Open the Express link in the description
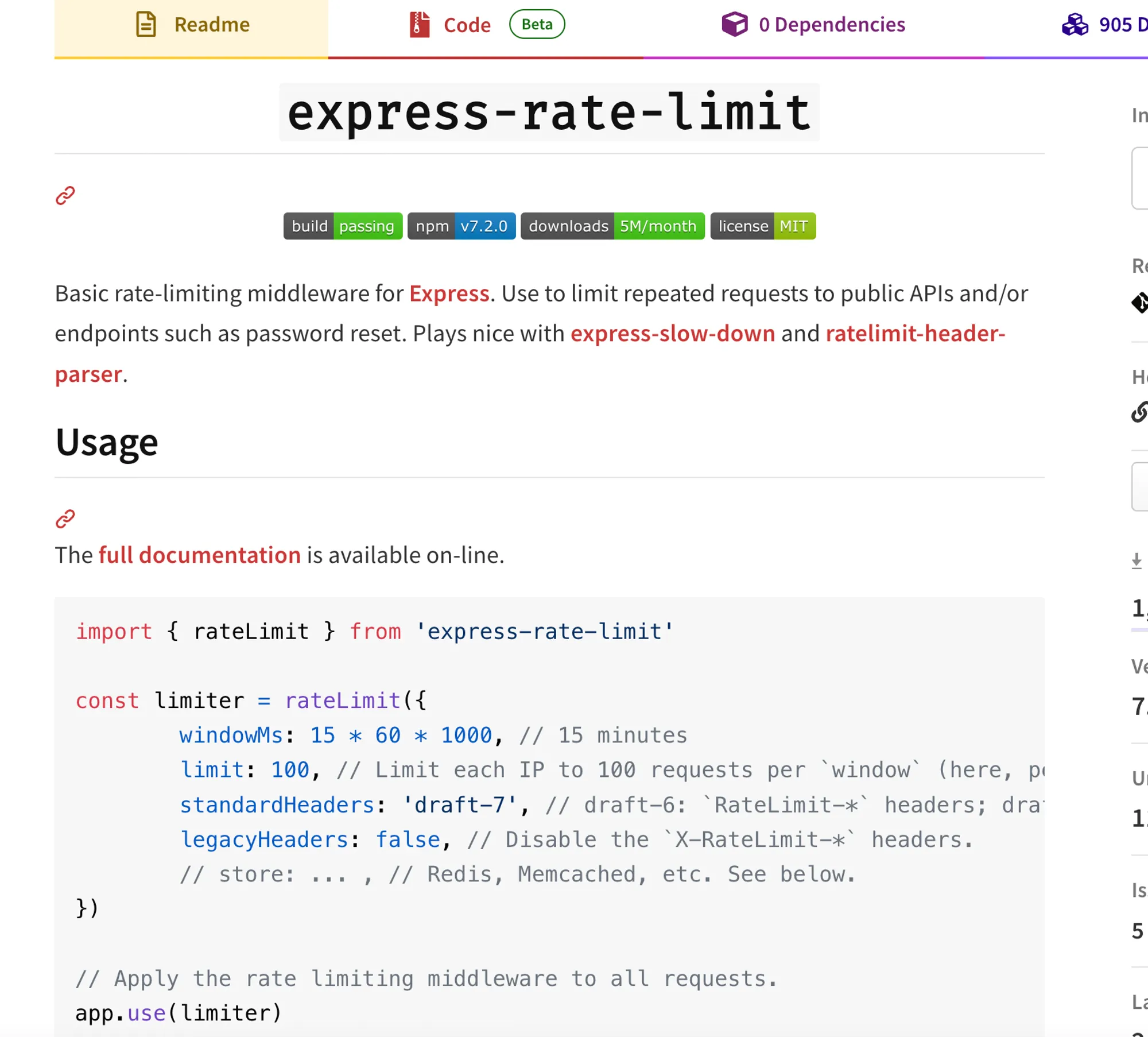The height and width of the screenshot is (1037, 1148). tap(449, 294)
